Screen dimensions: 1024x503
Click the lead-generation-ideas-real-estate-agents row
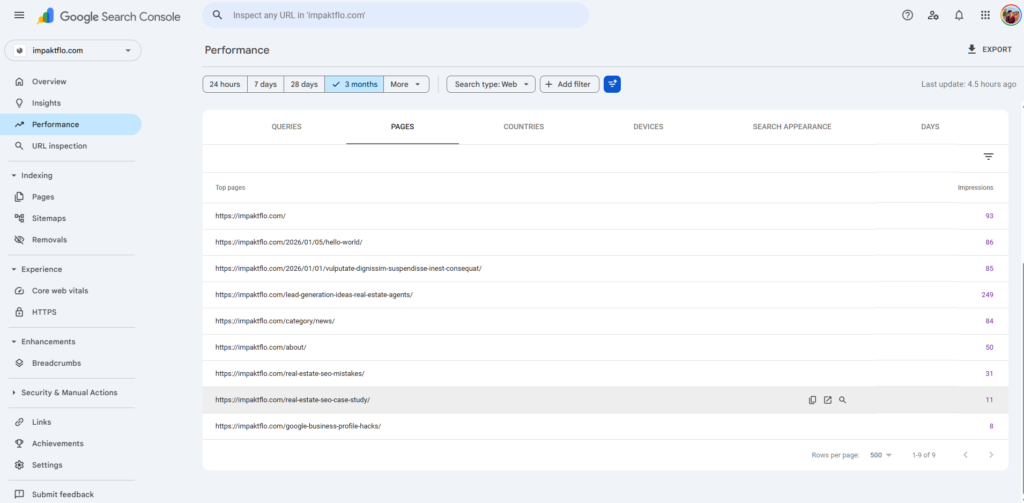click(605, 295)
